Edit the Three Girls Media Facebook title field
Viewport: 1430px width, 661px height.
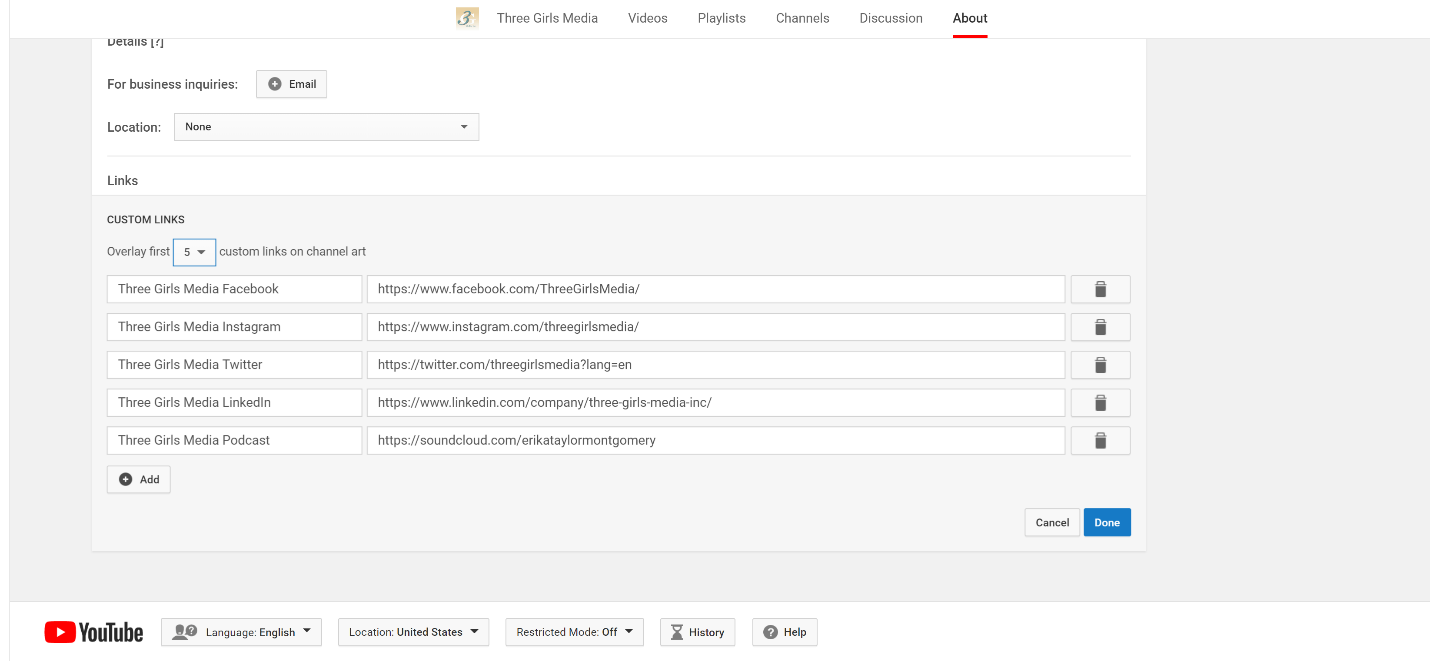(234, 289)
